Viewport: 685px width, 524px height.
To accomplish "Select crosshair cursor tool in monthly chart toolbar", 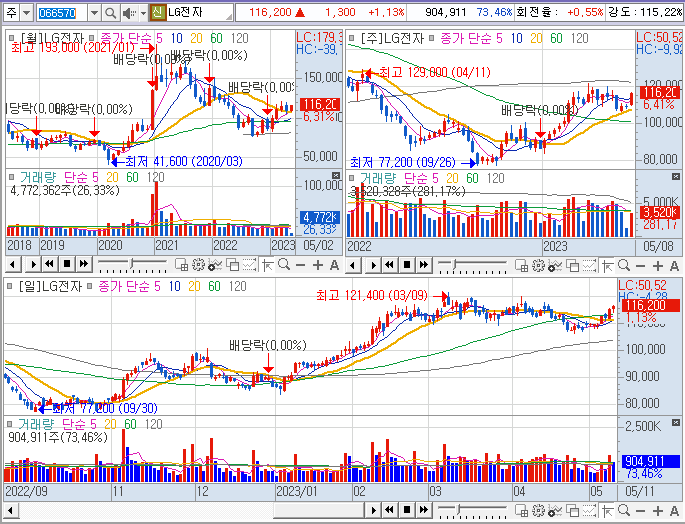I will [x=268, y=264].
